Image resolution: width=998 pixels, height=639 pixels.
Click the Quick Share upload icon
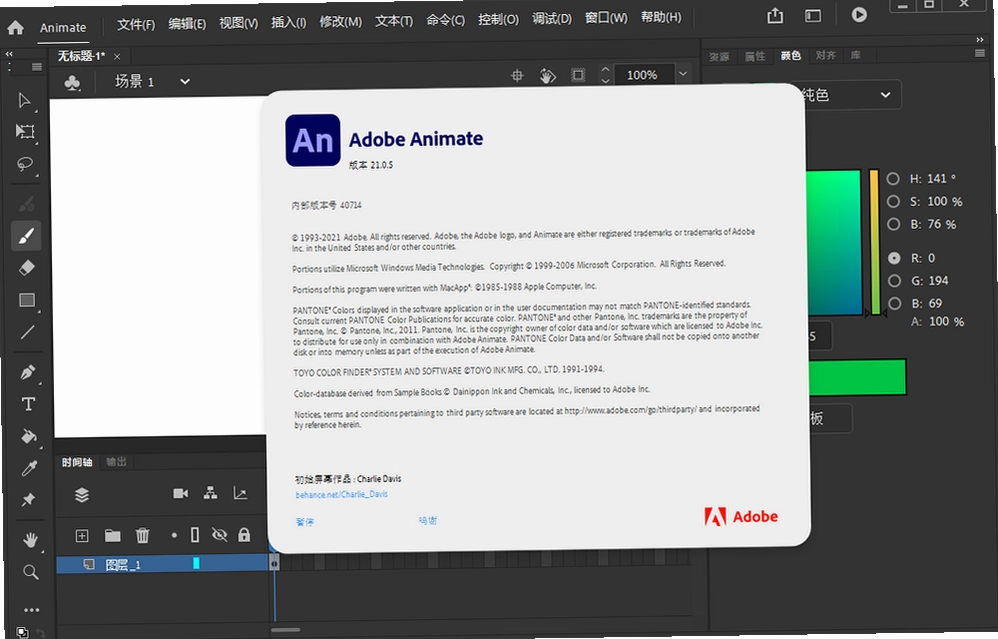[x=775, y=15]
